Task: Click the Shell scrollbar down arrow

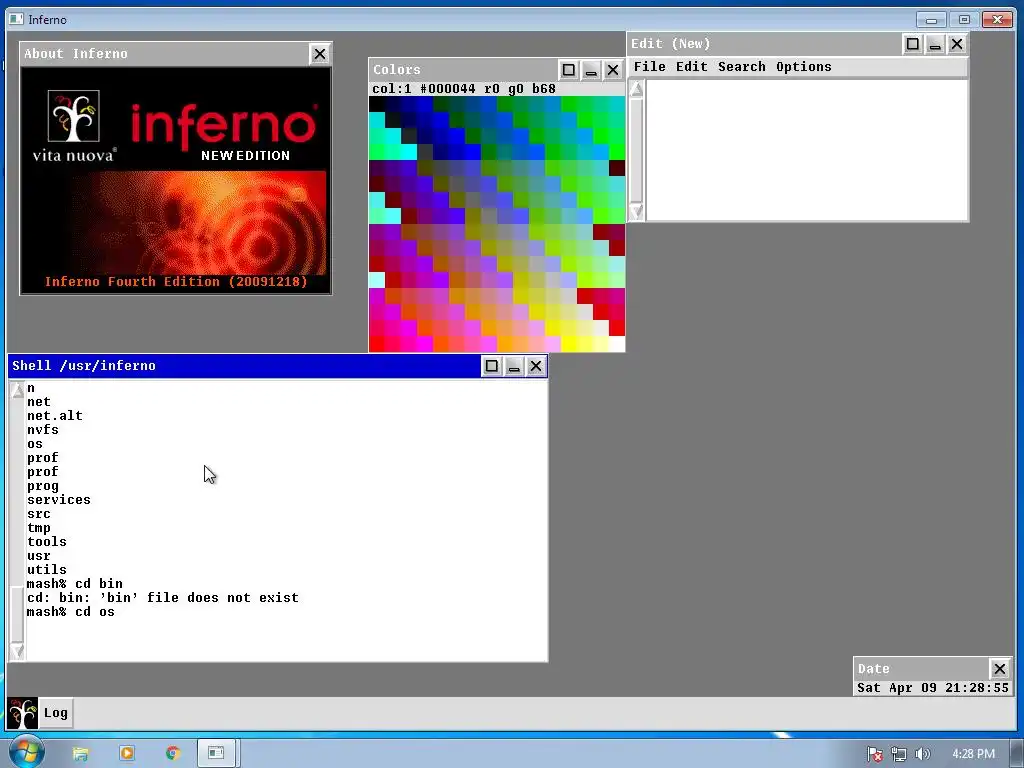Action: click(x=17, y=651)
